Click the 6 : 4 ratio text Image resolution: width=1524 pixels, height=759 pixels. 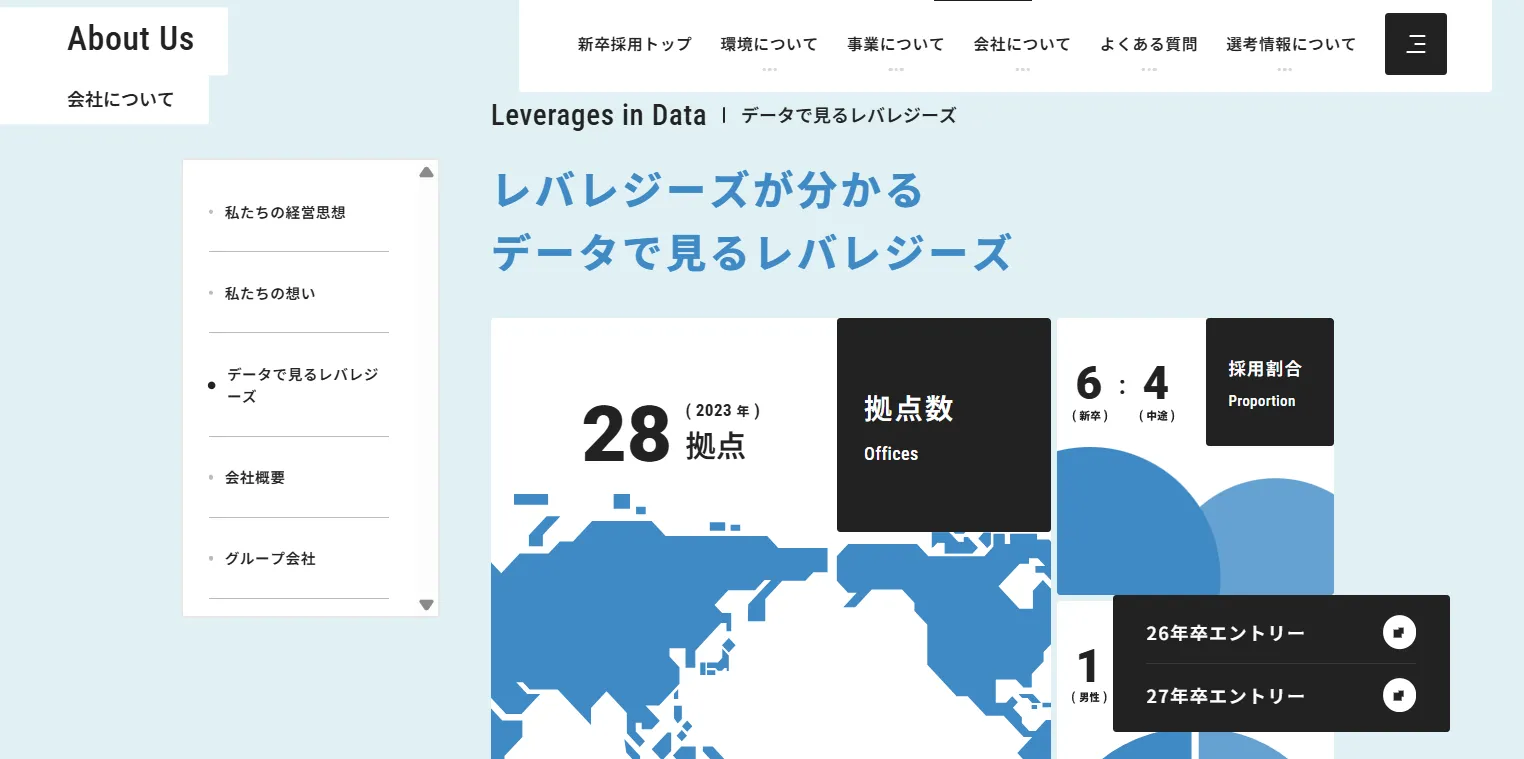(1122, 384)
